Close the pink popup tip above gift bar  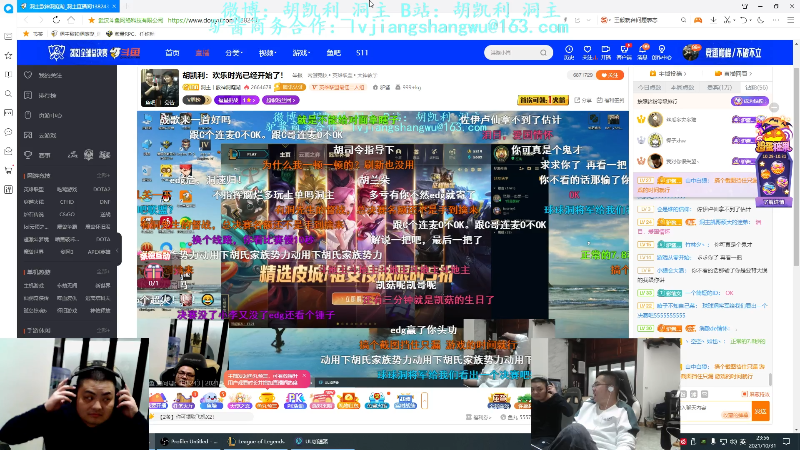305,376
